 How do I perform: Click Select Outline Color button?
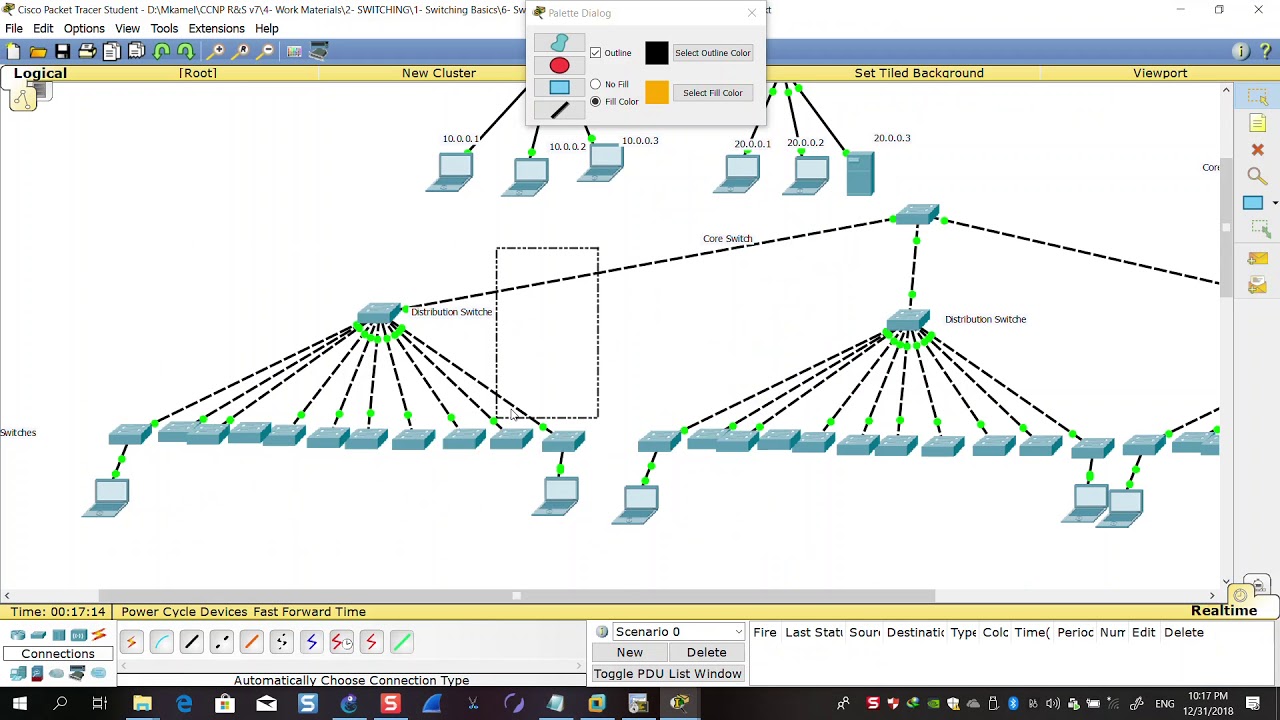click(712, 53)
